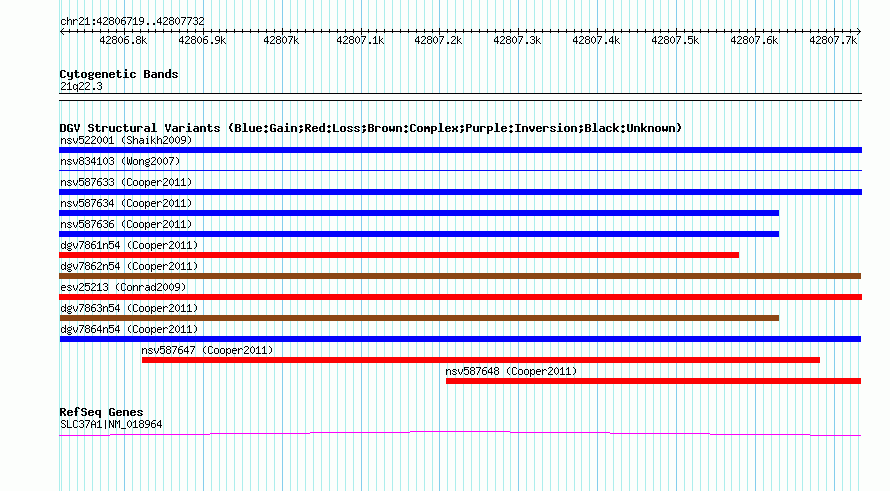Select the thin blue line for nsv834103
Viewport: 890px width, 491px height.
[460, 170]
